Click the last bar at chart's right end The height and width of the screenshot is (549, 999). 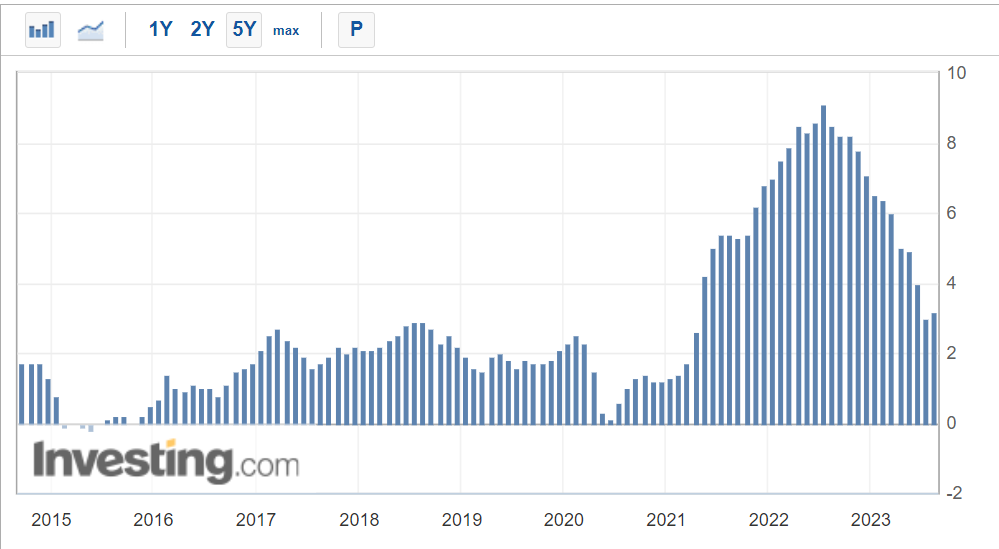click(934, 369)
